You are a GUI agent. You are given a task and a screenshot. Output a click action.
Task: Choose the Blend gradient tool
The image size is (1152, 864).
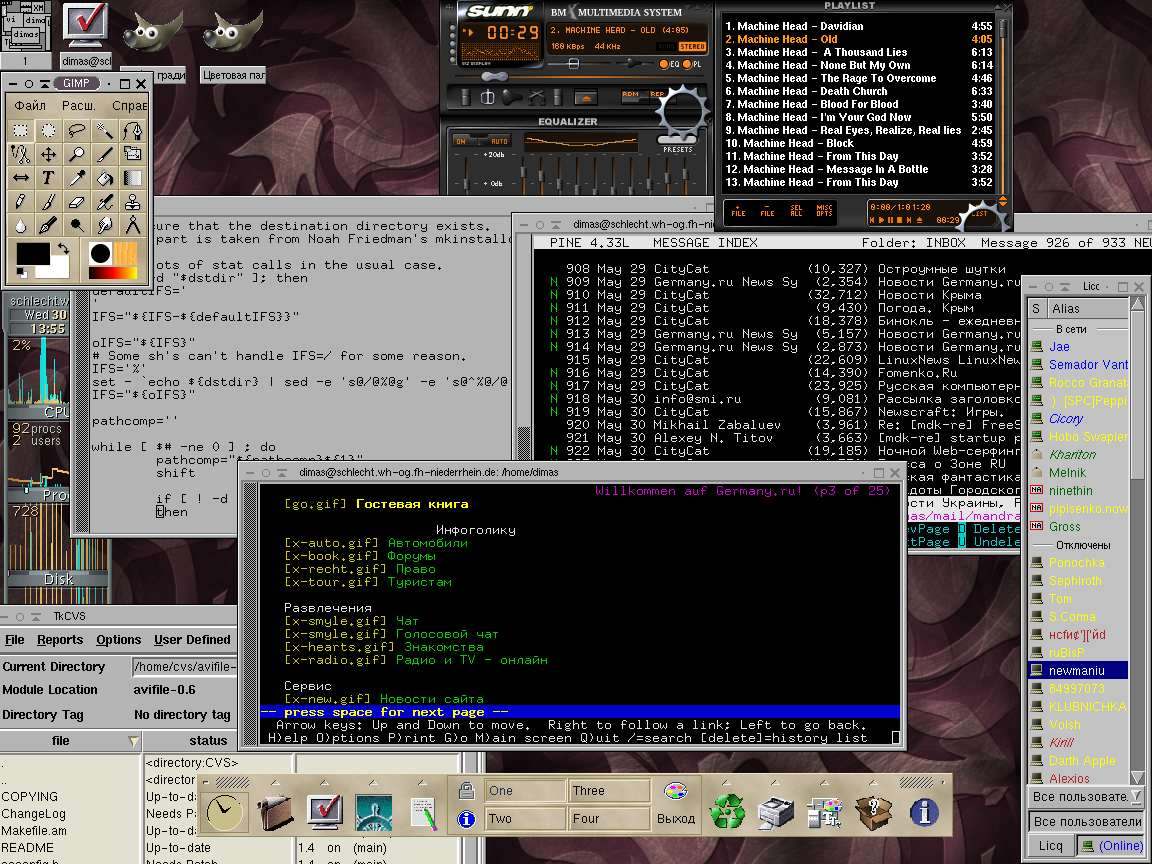tap(132, 178)
